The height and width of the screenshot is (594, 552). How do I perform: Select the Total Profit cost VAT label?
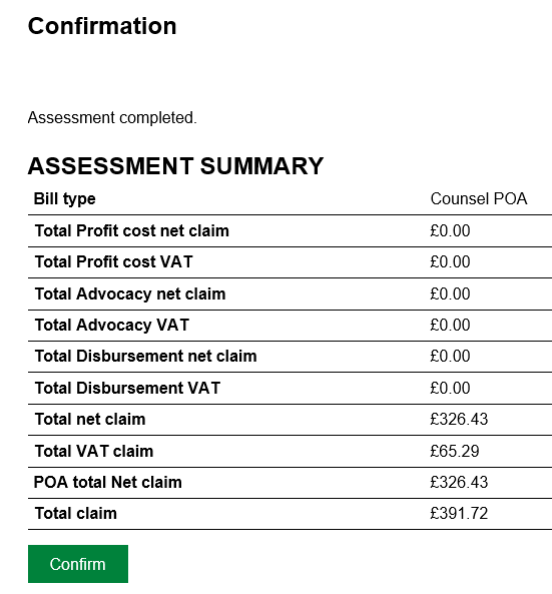pyautogui.click(x=114, y=262)
